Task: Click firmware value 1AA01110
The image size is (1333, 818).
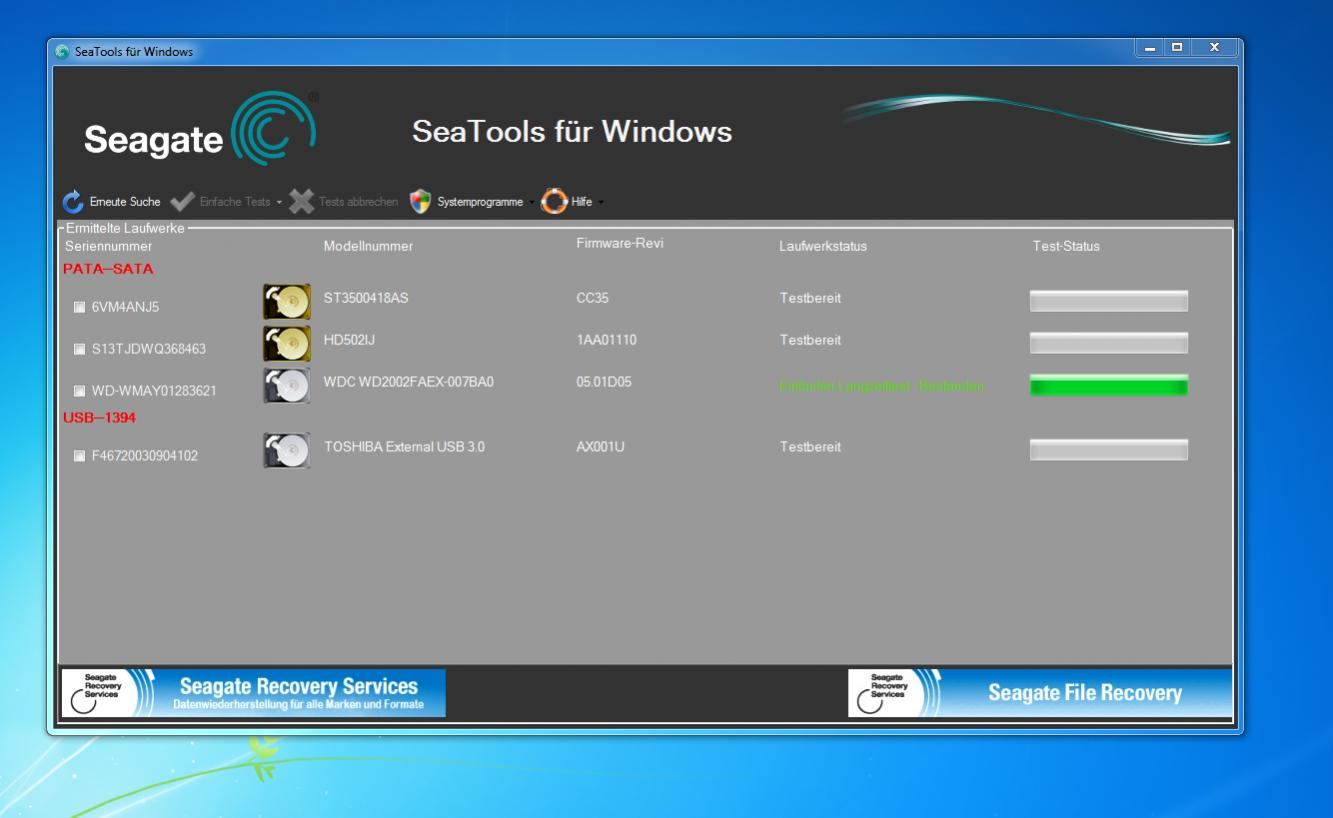Action: (x=606, y=340)
